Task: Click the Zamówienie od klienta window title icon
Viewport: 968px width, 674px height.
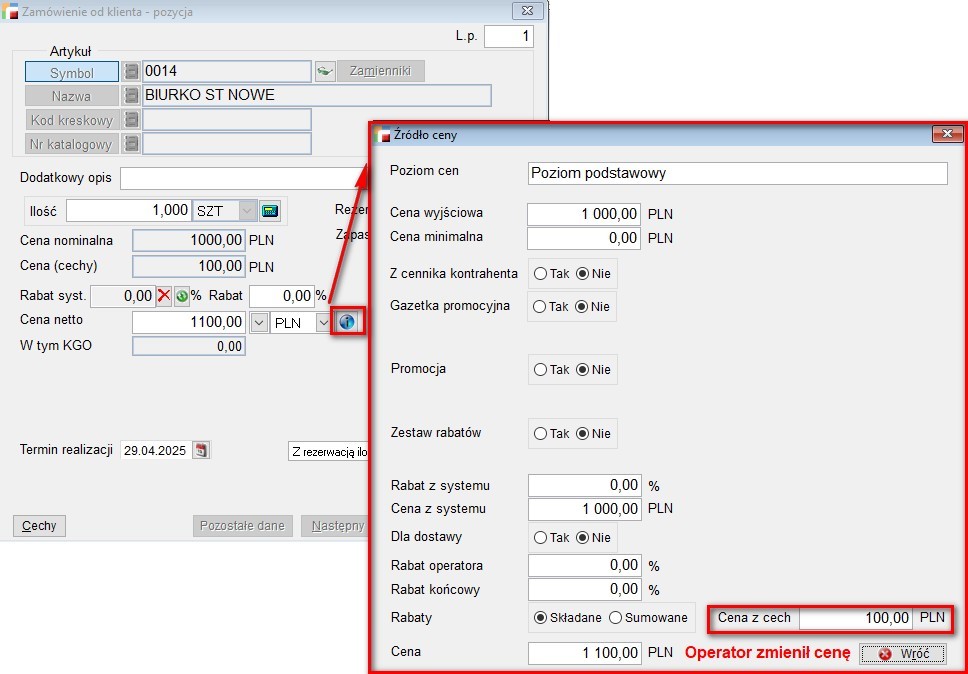Action: 9,11
